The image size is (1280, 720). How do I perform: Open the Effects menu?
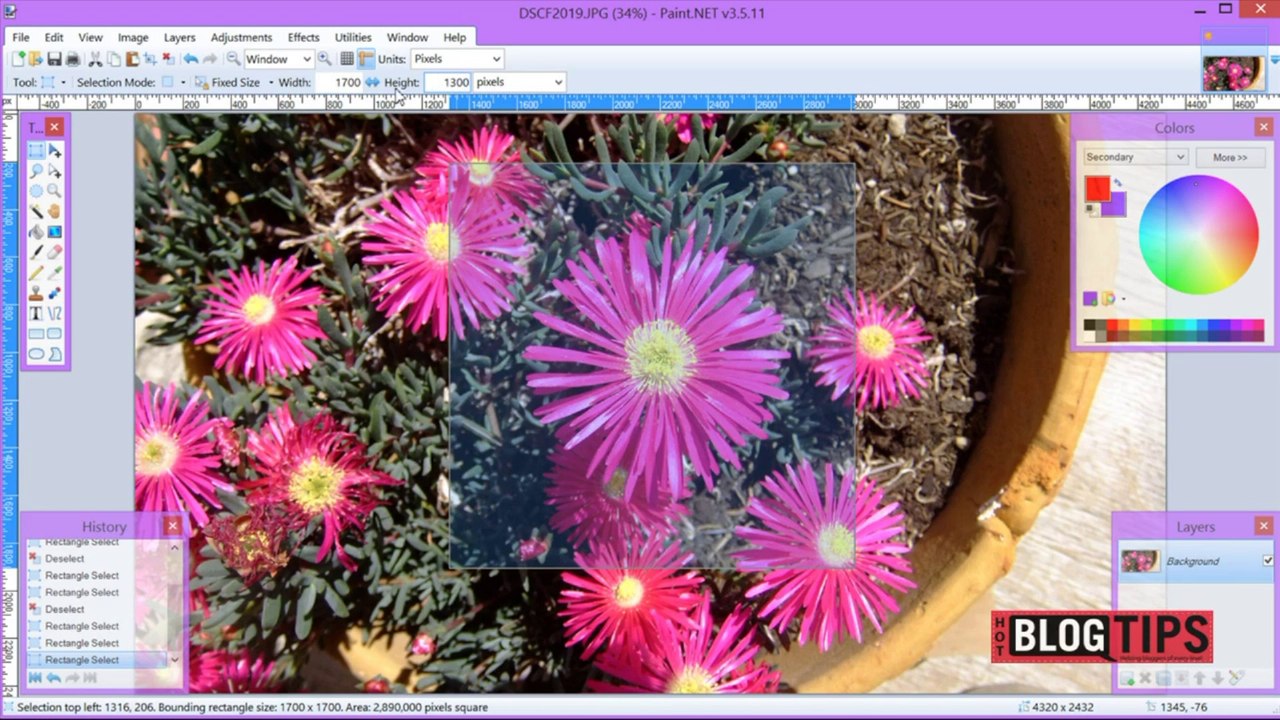click(304, 37)
